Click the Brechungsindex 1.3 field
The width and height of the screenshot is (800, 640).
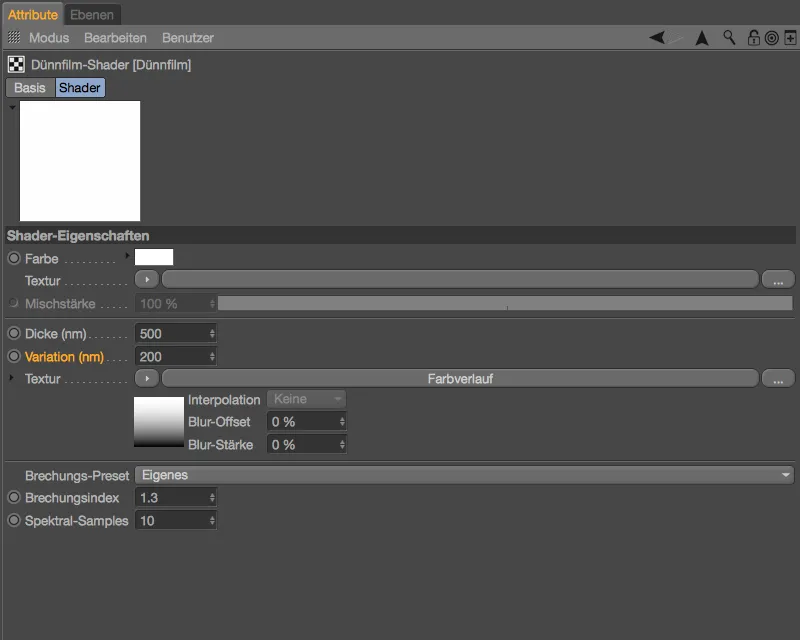(176, 498)
